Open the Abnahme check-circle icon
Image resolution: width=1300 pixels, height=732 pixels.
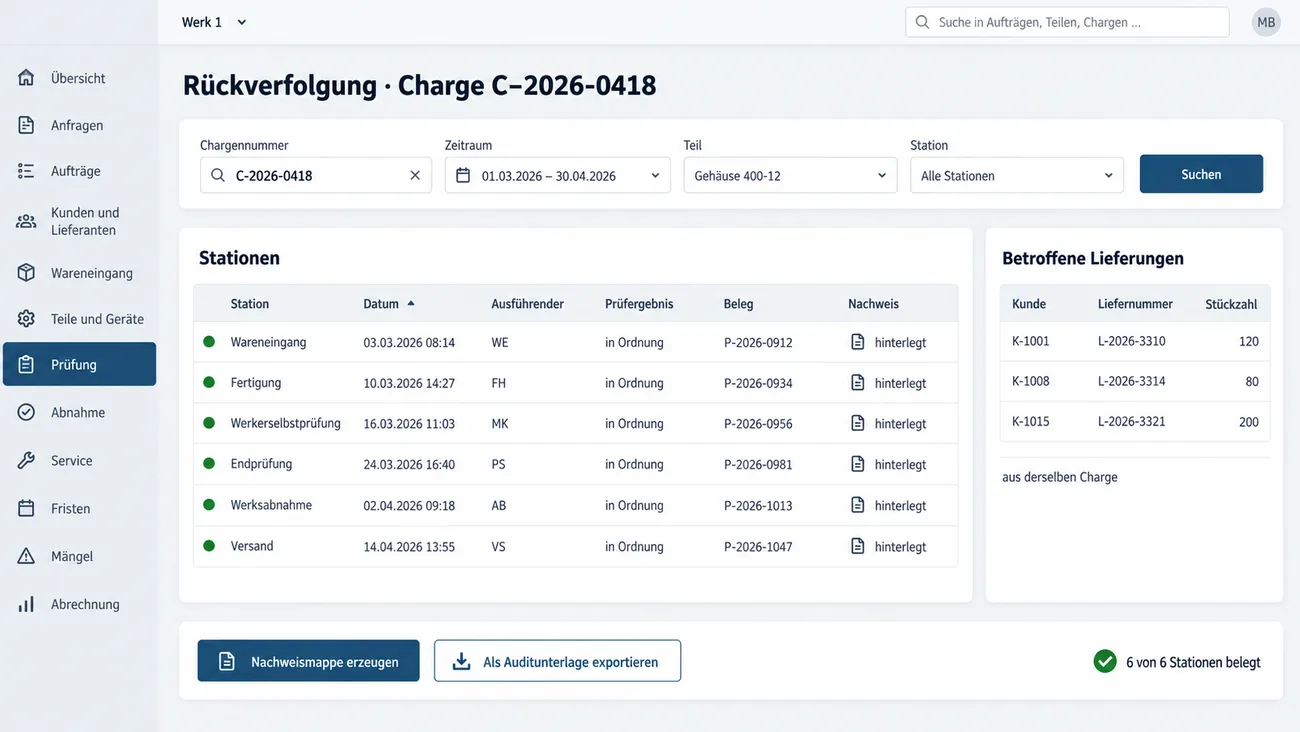pyautogui.click(x=26, y=412)
